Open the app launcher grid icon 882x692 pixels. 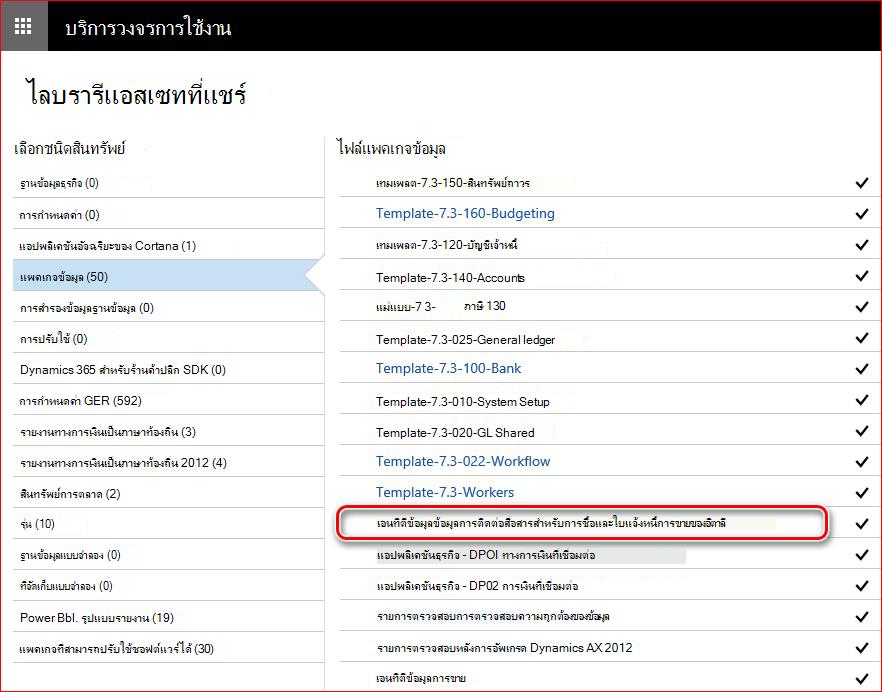pos(23,26)
